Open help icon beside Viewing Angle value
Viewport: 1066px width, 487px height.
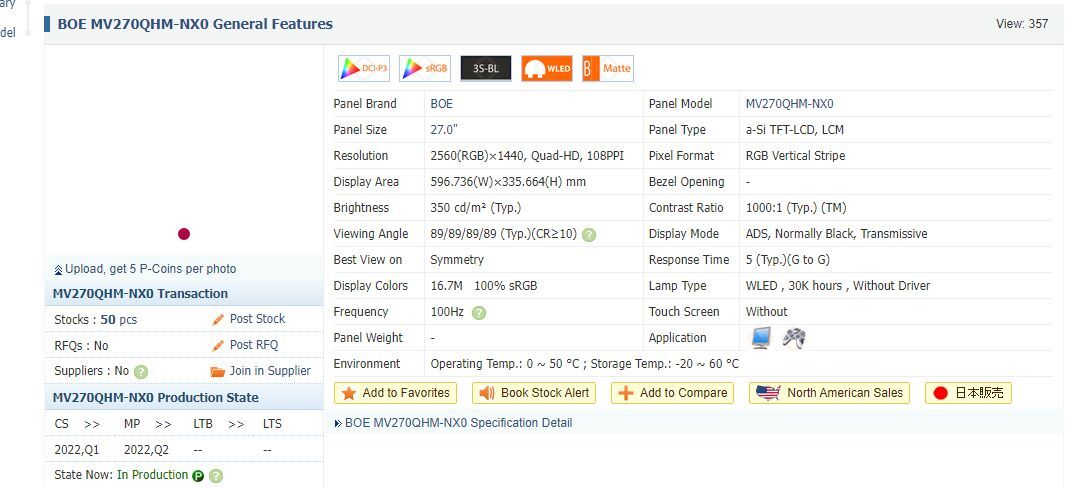point(589,235)
